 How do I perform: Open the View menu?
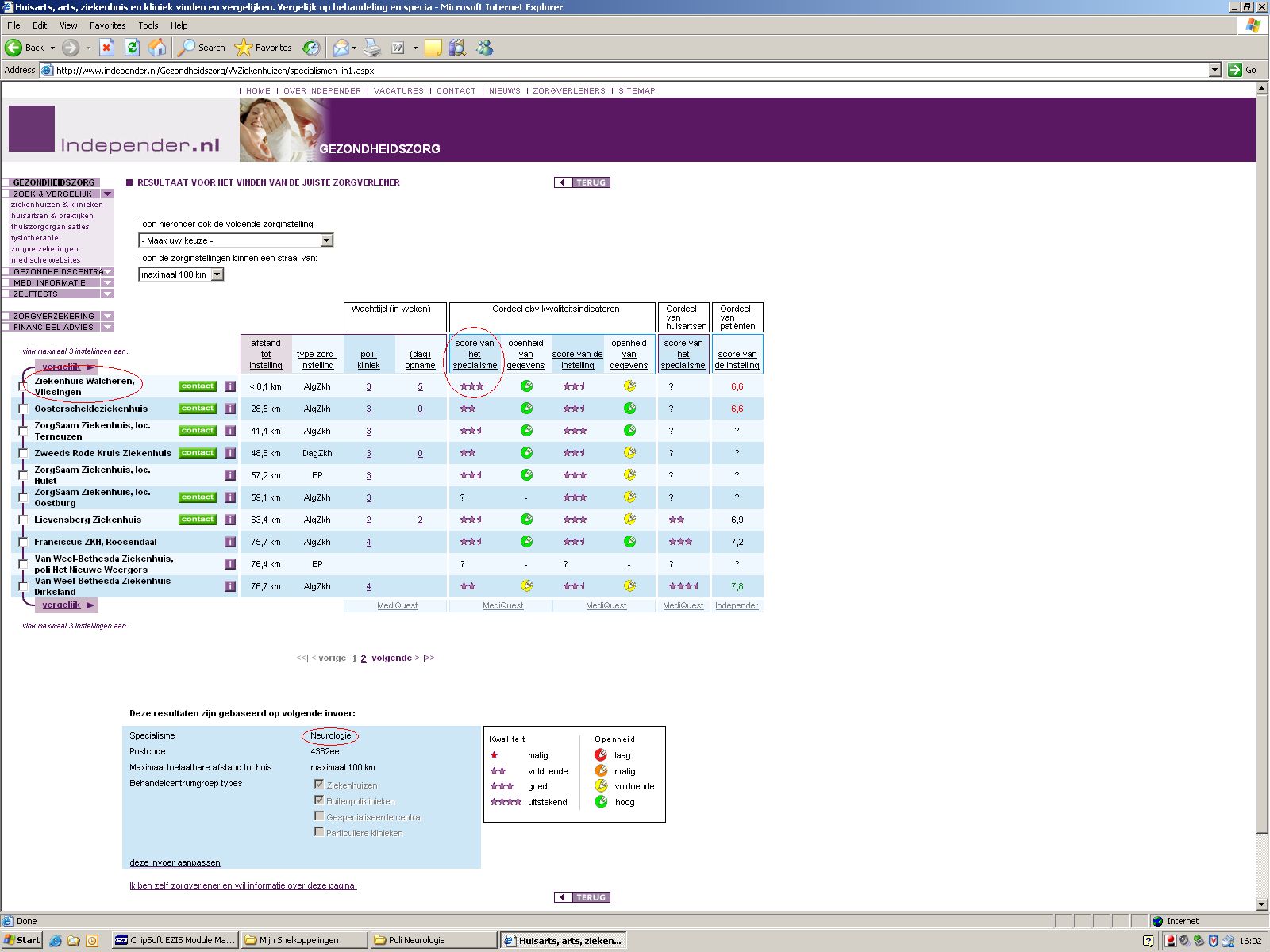[x=69, y=25]
